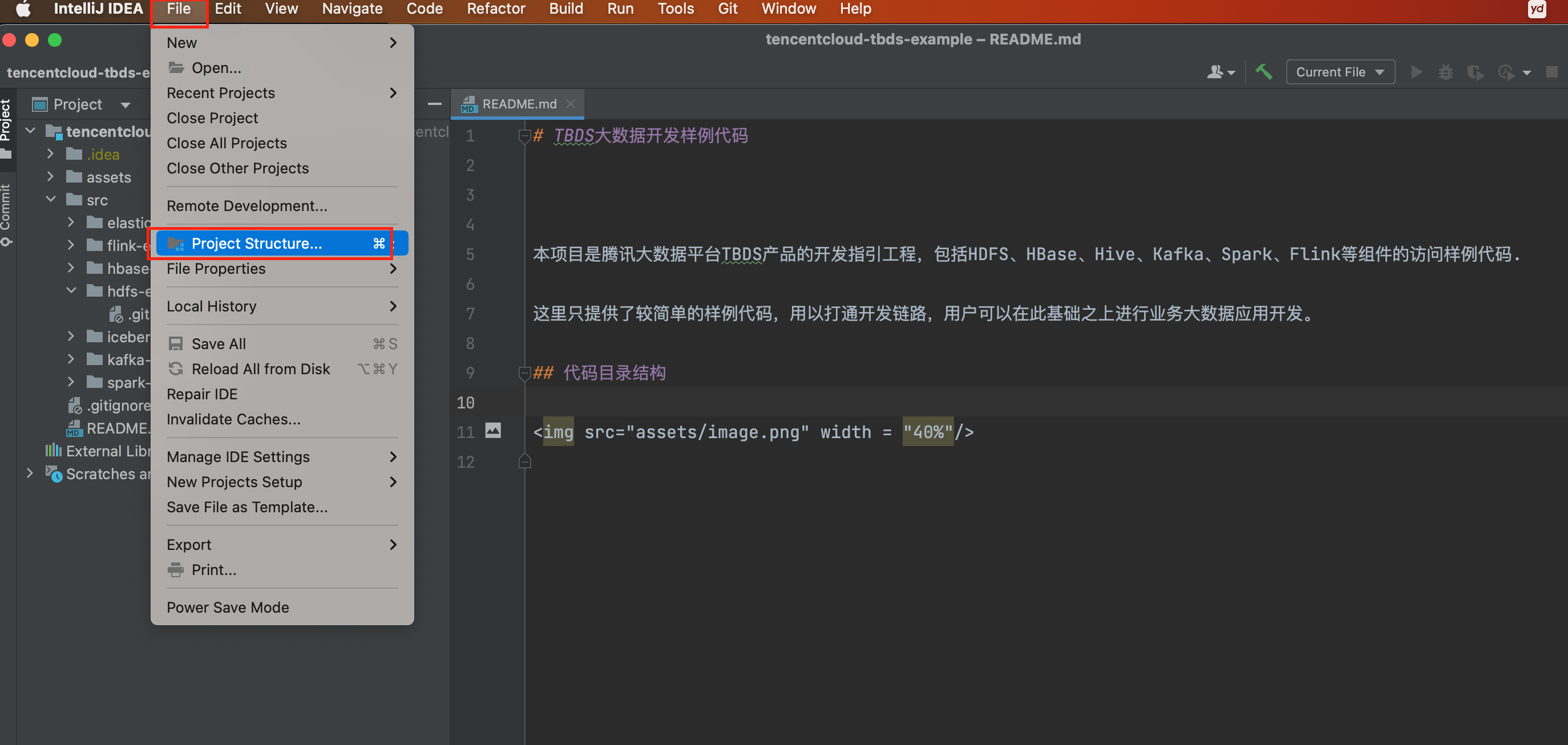Click the Debug bug icon
The image size is (1568, 745).
pos(1445,72)
